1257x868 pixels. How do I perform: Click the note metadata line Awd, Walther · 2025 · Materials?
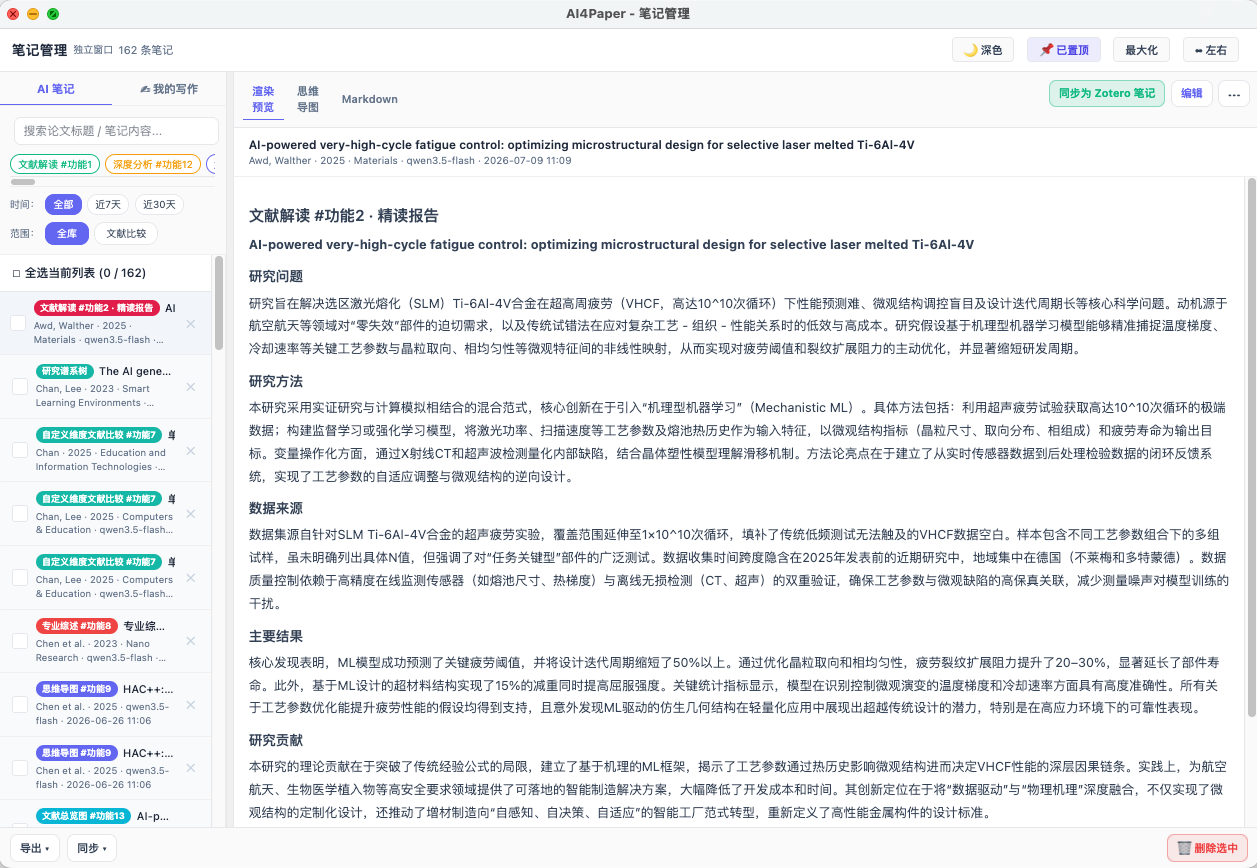click(x=410, y=160)
